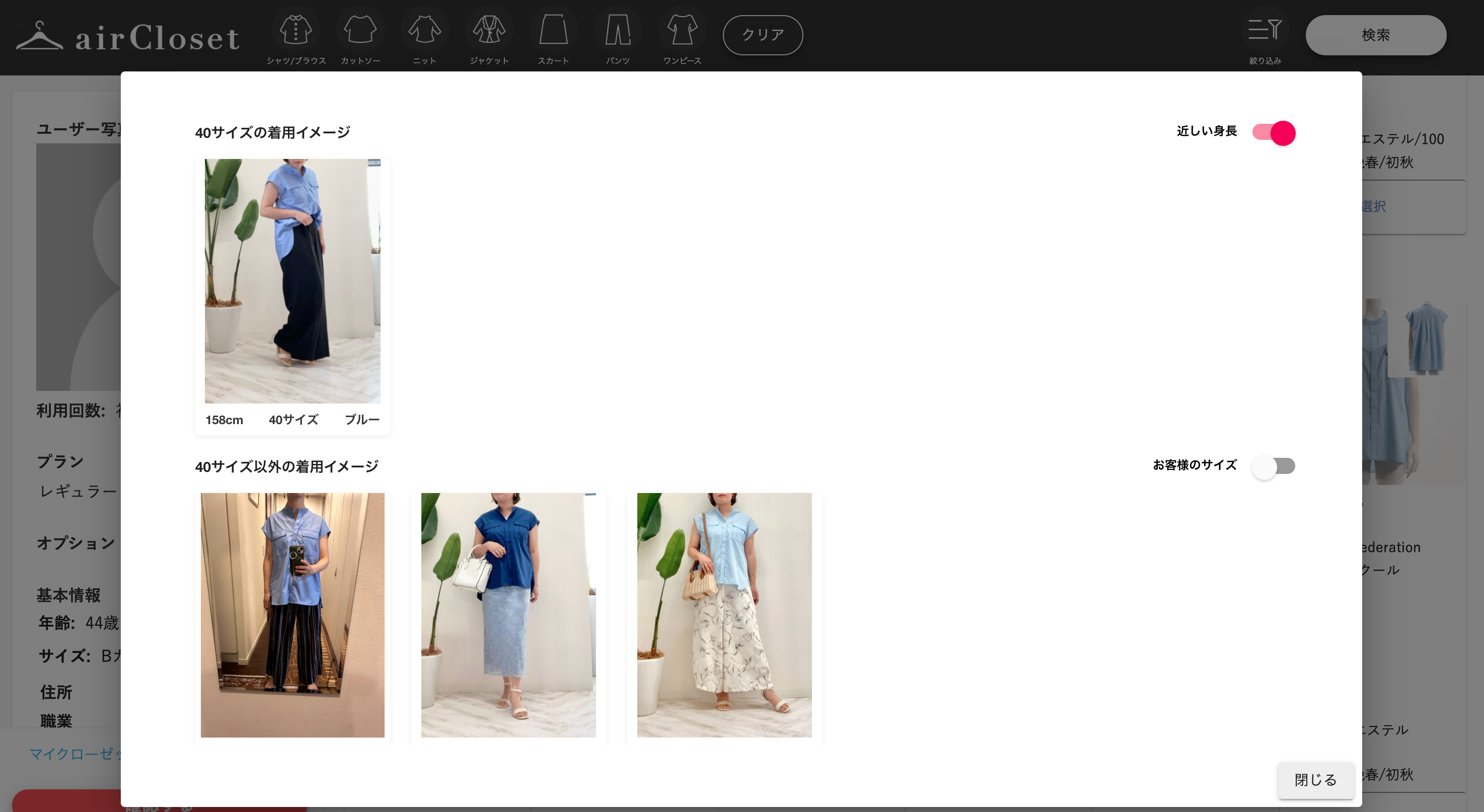Enable the お客様のサイズ toggle
Image resolution: width=1484 pixels, height=812 pixels.
tap(1274, 466)
